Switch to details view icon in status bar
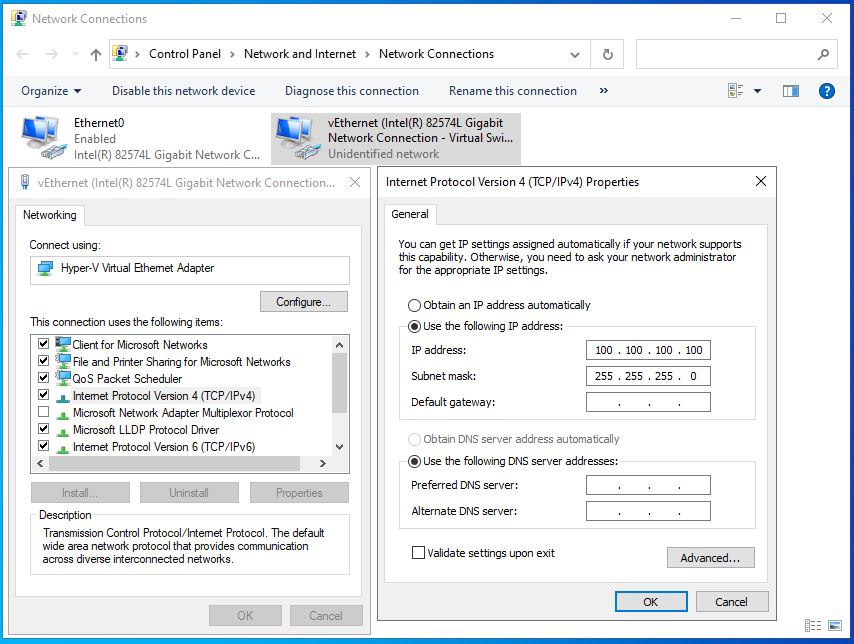Screen dimensions: 854x644 click(x=813, y=625)
